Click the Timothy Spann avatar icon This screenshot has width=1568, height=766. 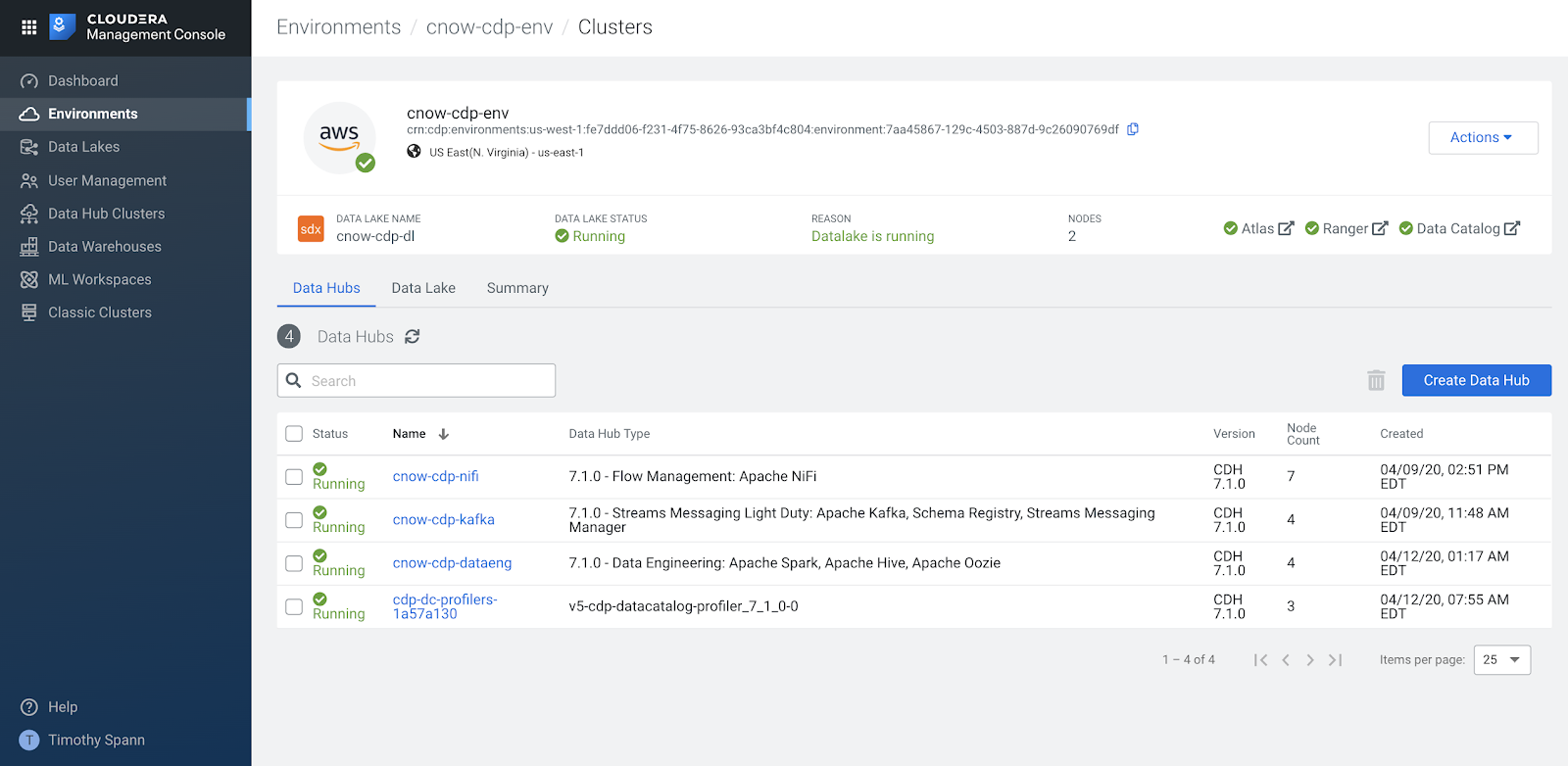(x=29, y=741)
